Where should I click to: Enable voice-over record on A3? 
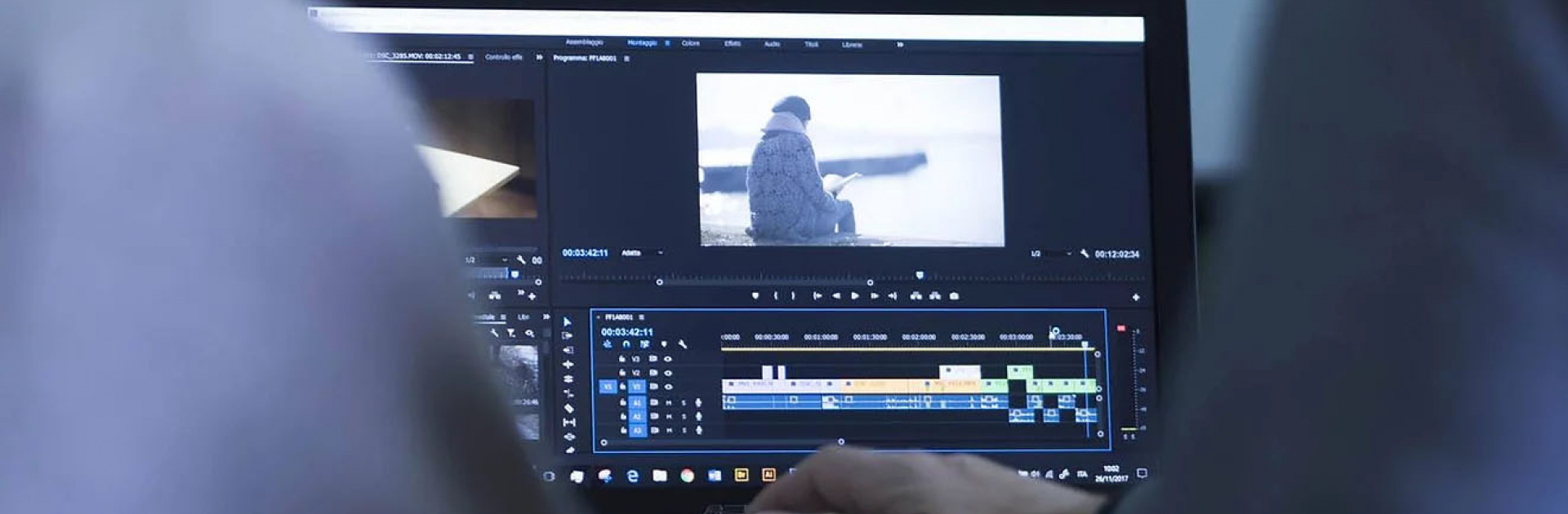point(698,430)
